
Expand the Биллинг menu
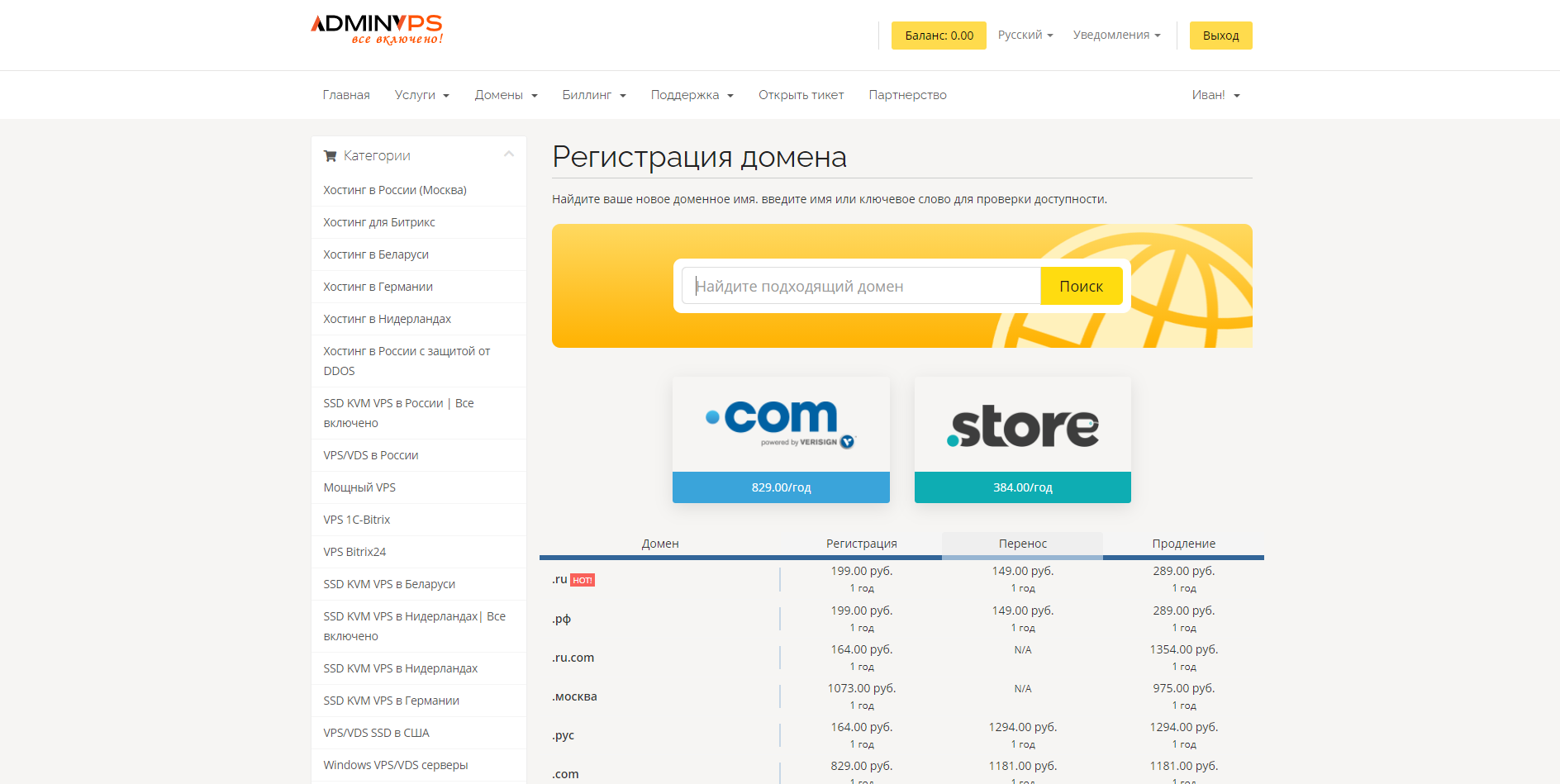point(594,95)
